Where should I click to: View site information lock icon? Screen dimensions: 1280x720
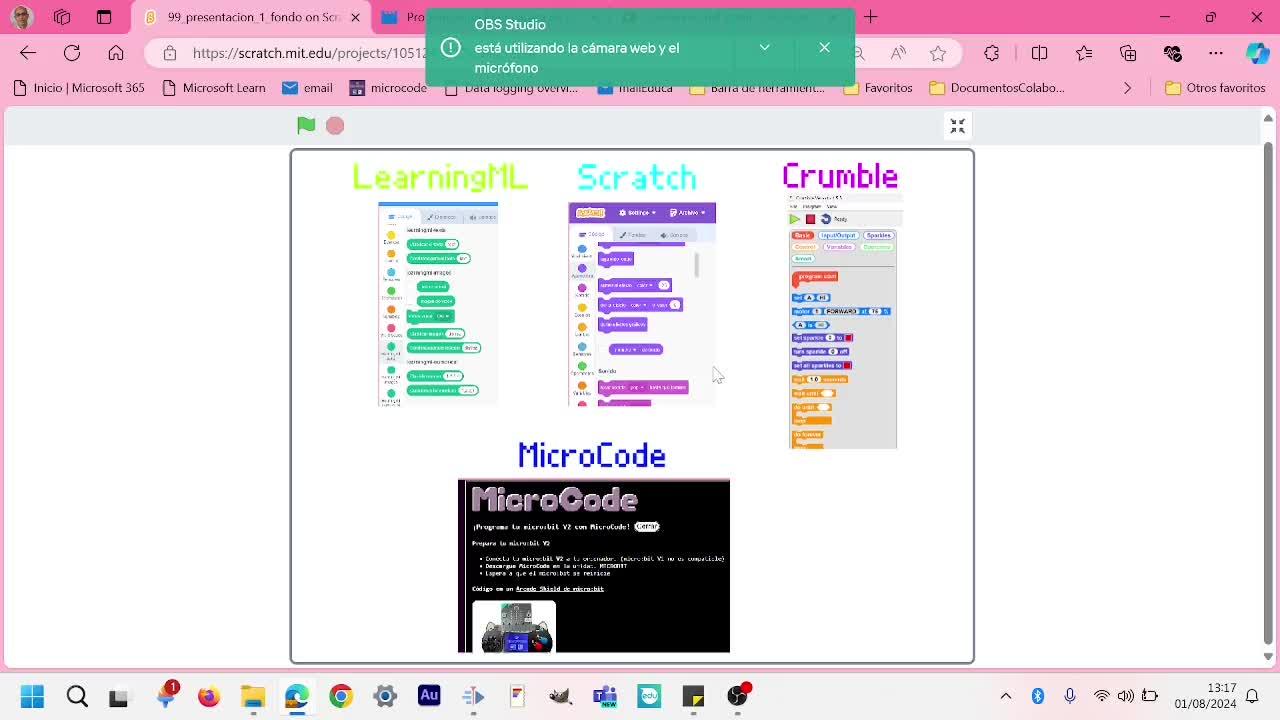click(170, 53)
